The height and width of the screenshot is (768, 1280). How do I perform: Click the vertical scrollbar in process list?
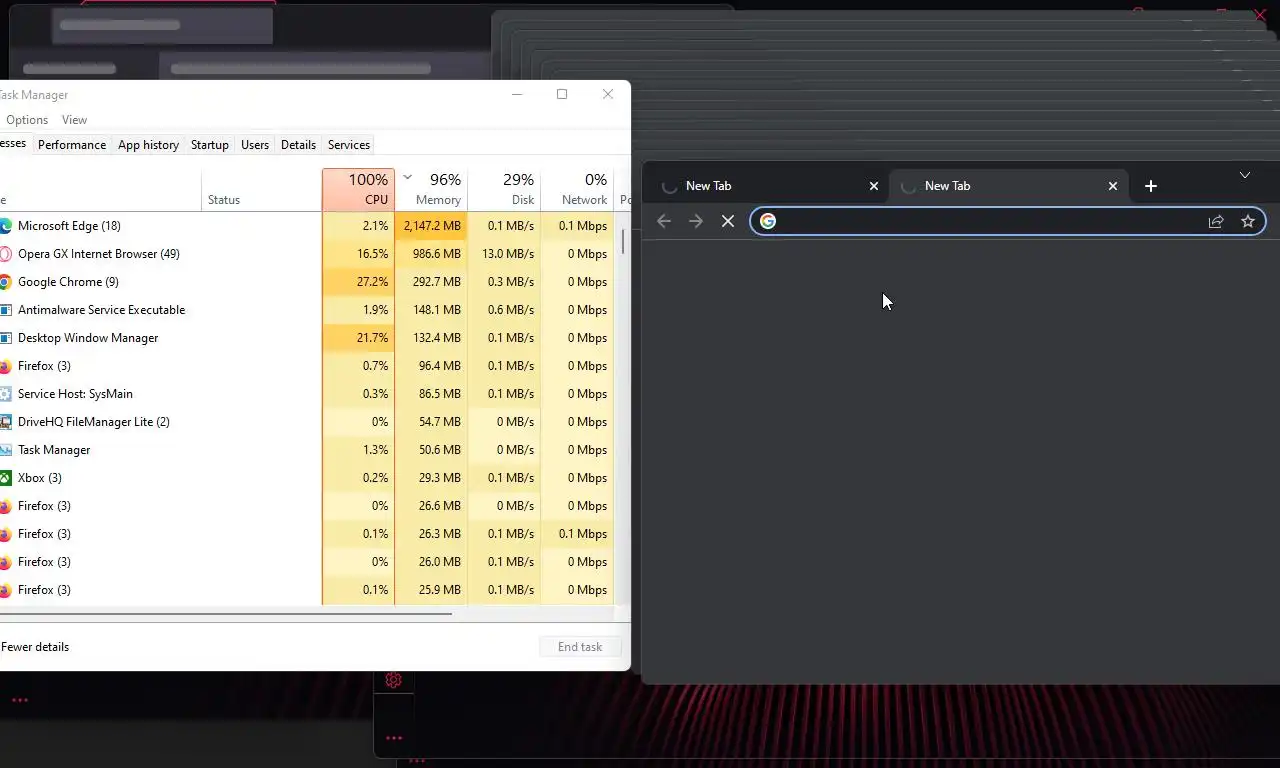[x=624, y=241]
